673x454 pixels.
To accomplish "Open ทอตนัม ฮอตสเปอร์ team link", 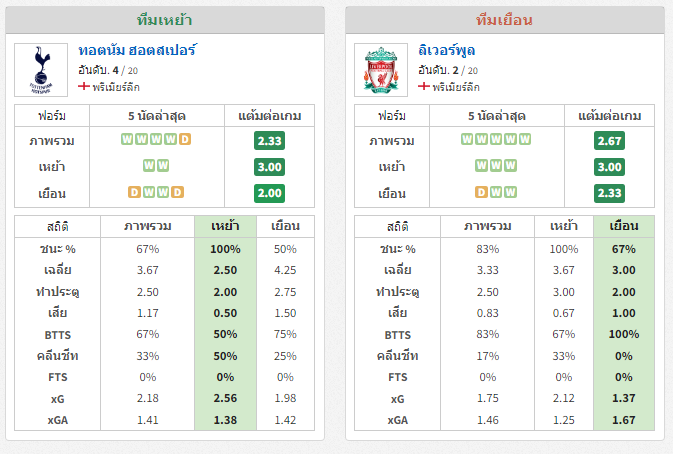I will pos(137,51).
